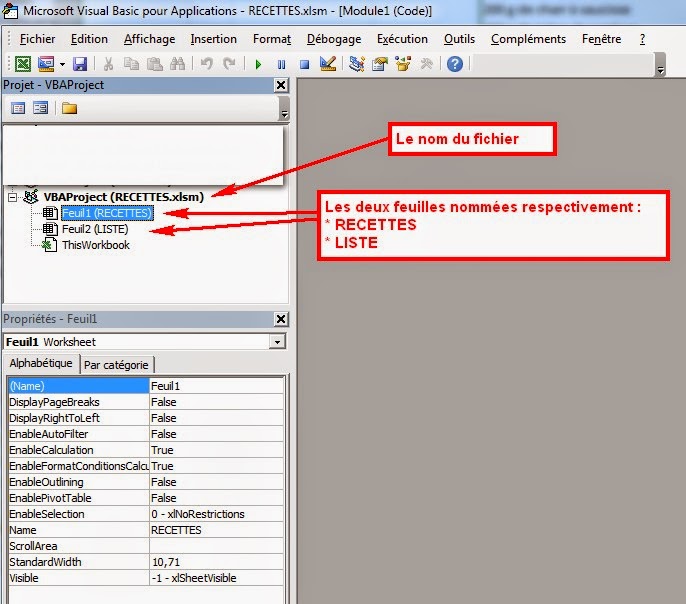Close the Propriétés - Feuil1 panel
The width and height of the screenshot is (686, 604).
pyautogui.click(x=281, y=319)
